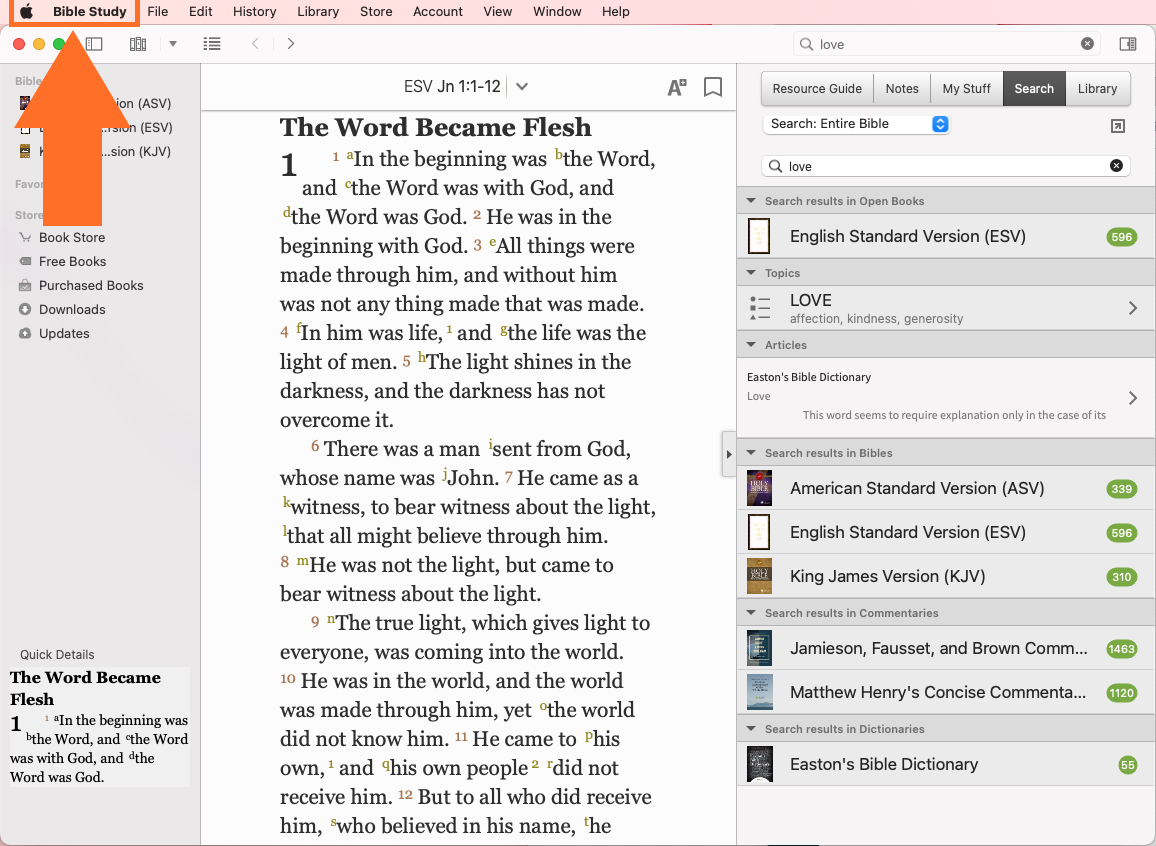Open Free Books in the sidebar
Screen dimensions: 1156x846
coord(72,262)
